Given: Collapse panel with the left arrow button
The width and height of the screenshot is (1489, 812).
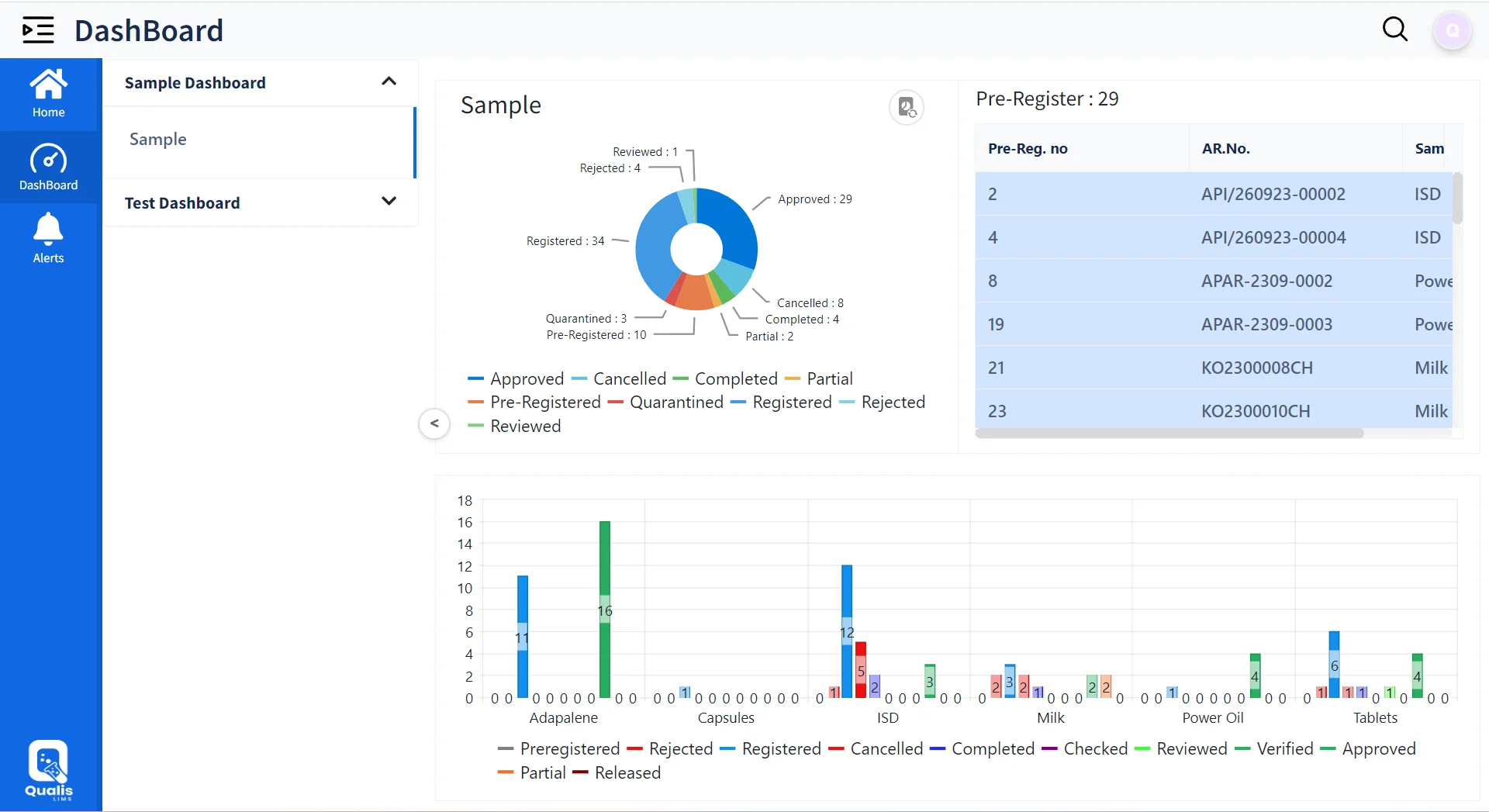Looking at the screenshot, I should pyautogui.click(x=434, y=423).
